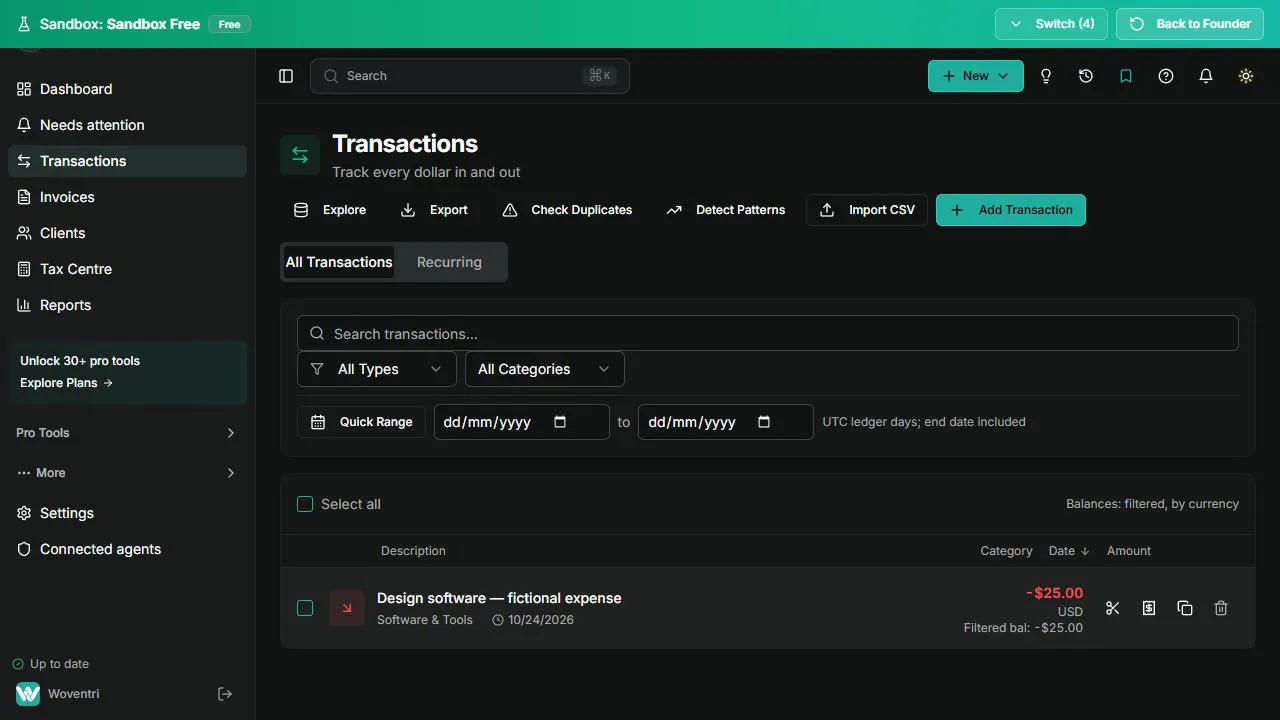Image resolution: width=1280 pixels, height=720 pixels.
Task: Click the Woventri logo icon
Action: point(28,694)
